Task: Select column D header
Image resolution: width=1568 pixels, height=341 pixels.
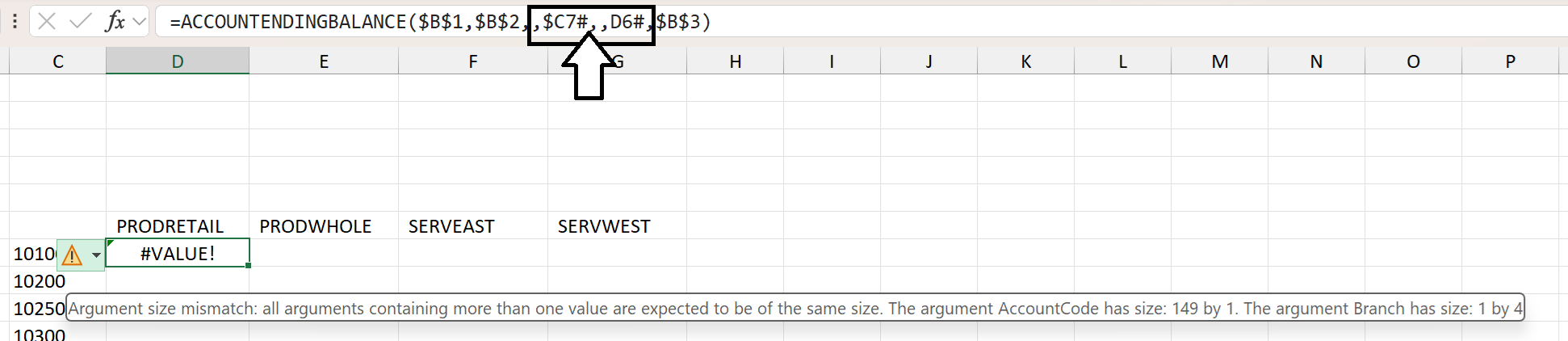Action: coord(178,61)
